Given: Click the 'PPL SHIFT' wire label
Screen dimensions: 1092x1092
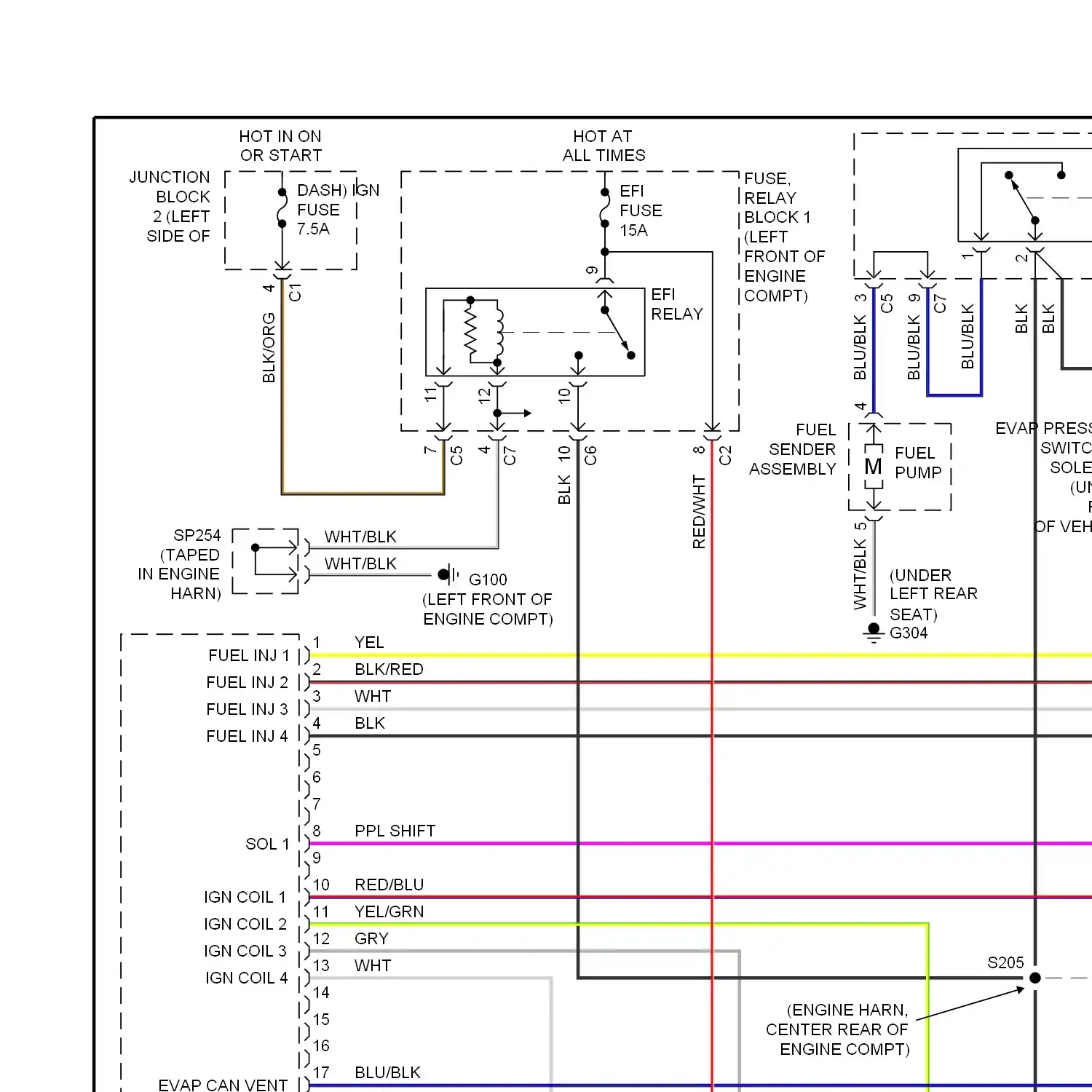Looking at the screenshot, I should (x=395, y=831).
